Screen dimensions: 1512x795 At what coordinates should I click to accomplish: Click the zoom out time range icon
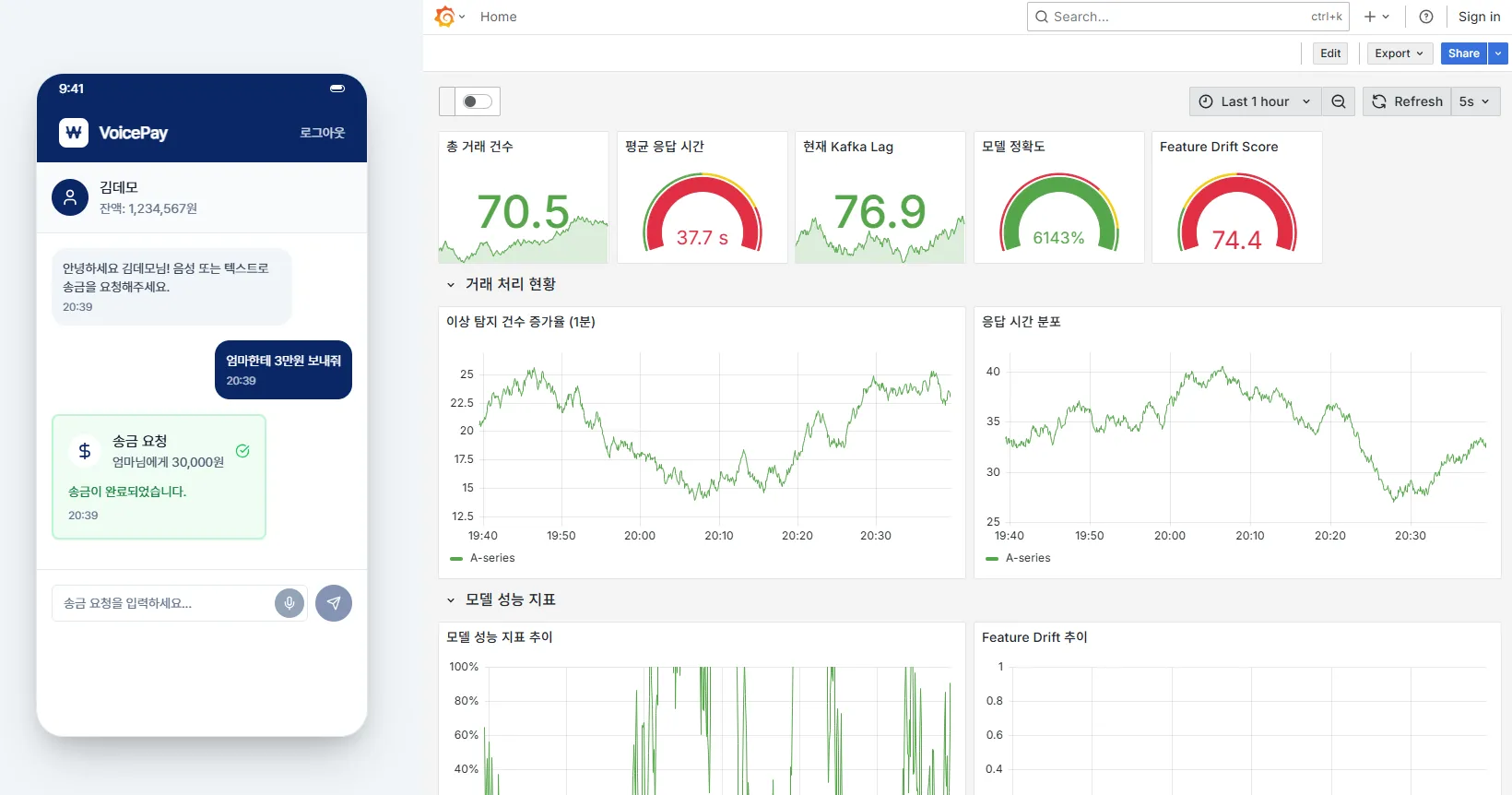coord(1338,101)
